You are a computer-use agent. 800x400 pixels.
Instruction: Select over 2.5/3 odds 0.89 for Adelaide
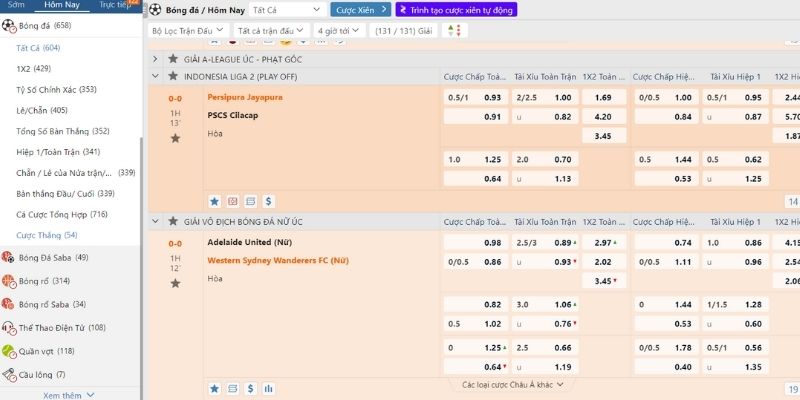546,242
